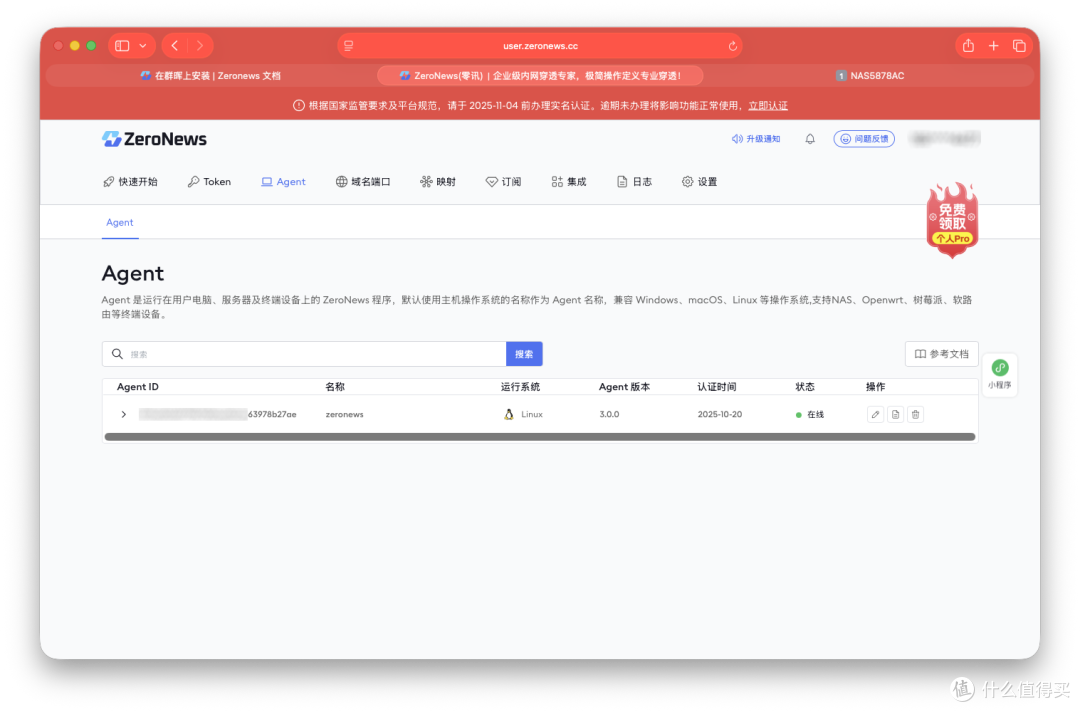This screenshot has width=1080, height=712.
Task: Click the 3.0.0 agent version cell
Action: coord(609,415)
